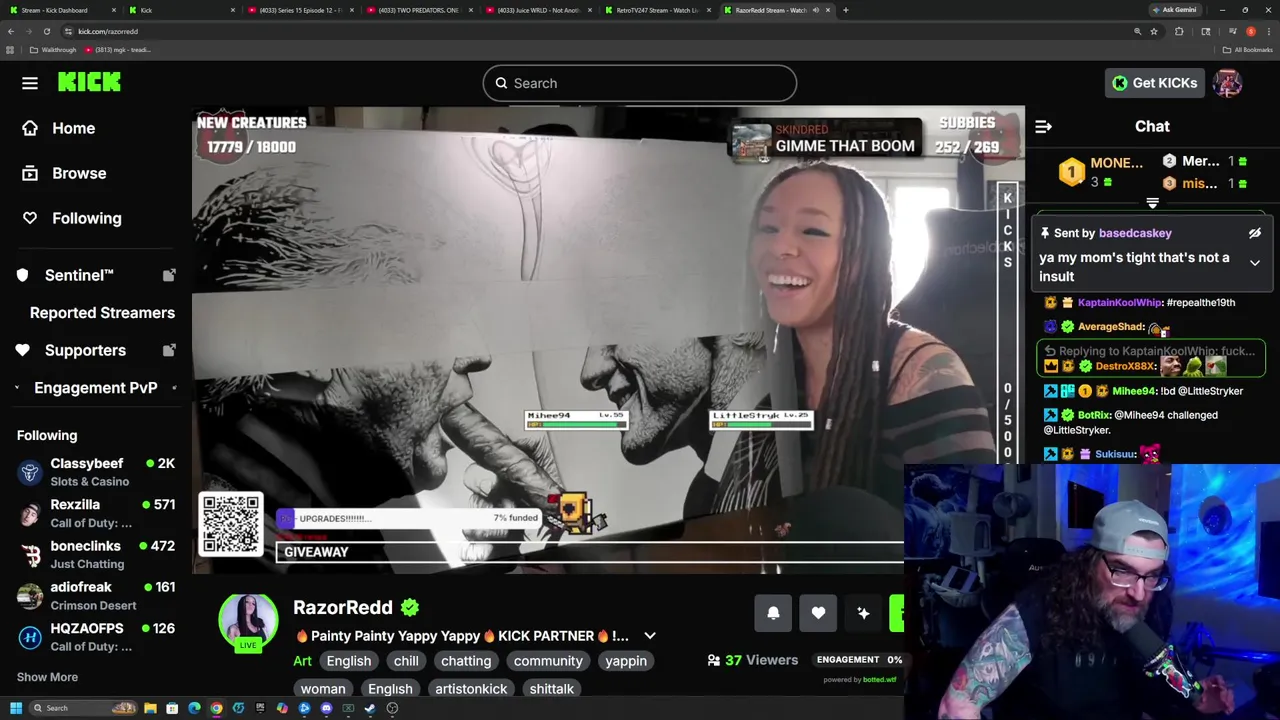Screen dimensions: 1280x720
Task: Select the community tag
Action: click(548, 661)
